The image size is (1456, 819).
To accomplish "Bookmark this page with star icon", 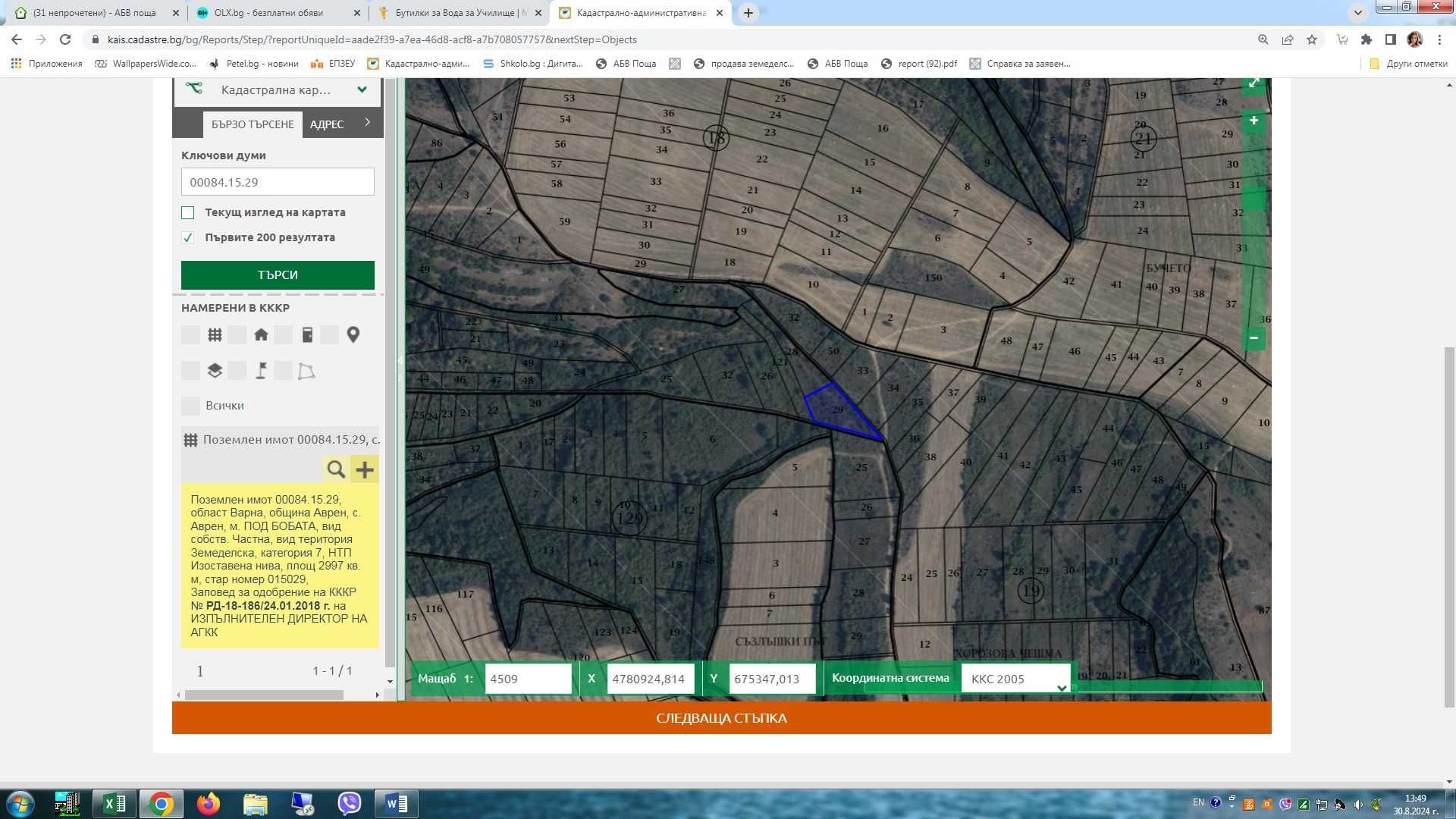I will (1312, 39).
